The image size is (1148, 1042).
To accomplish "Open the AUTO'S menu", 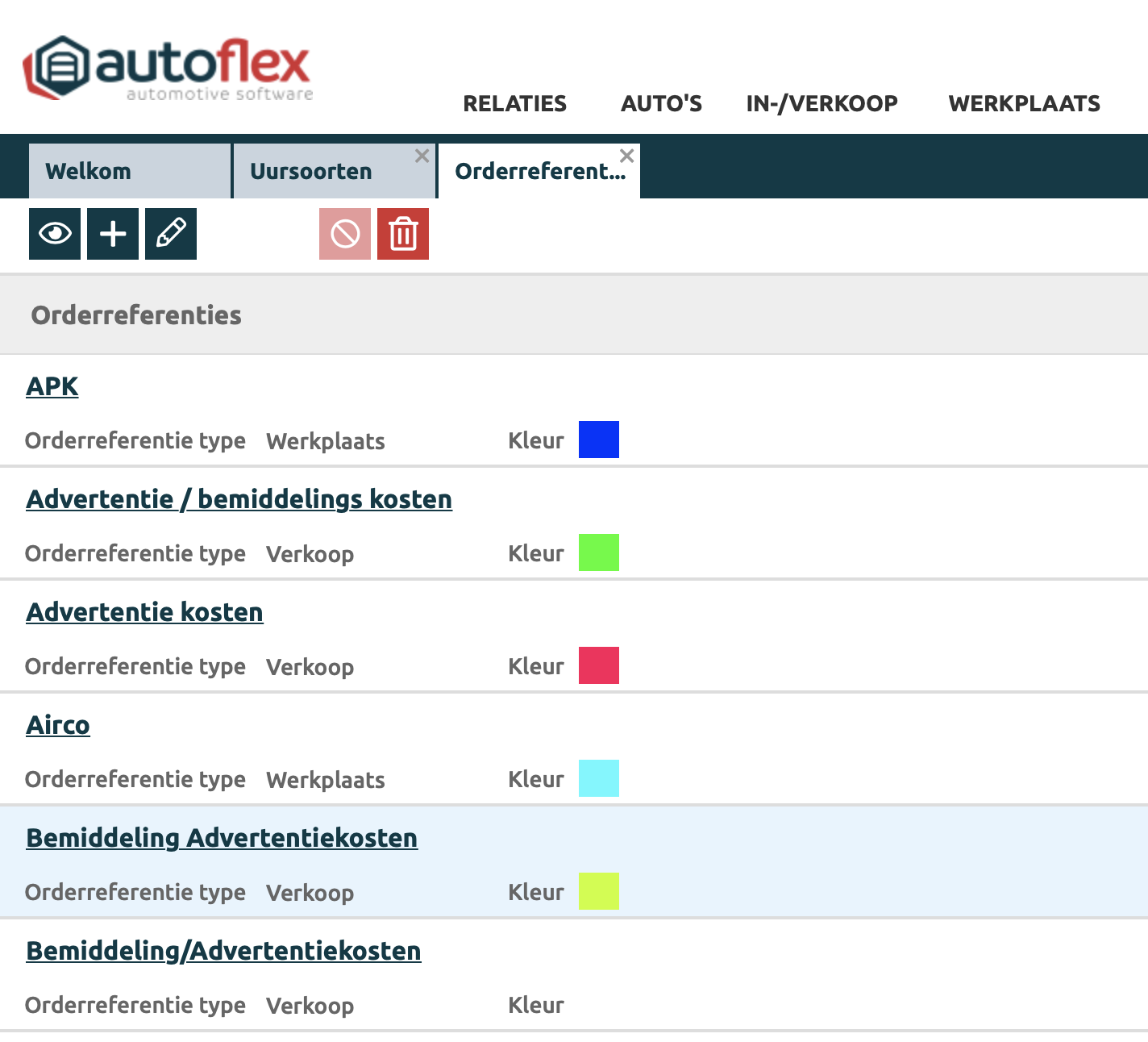I will point(661,103).
